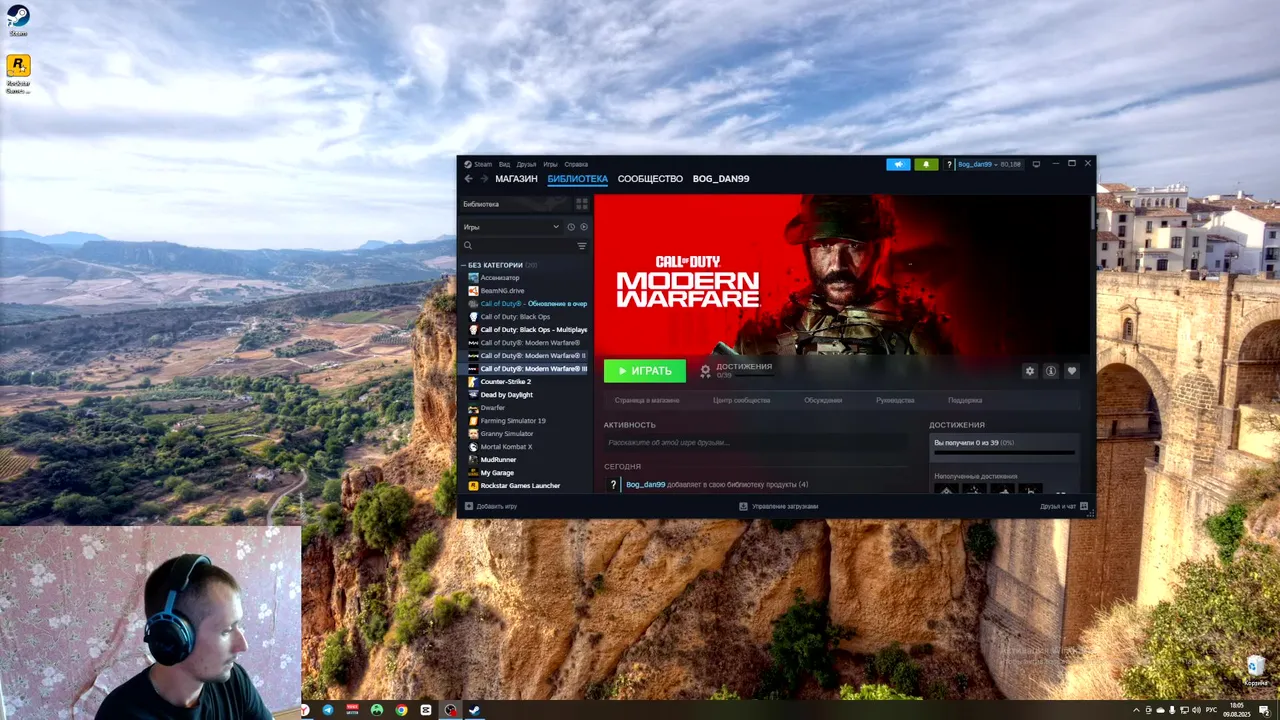Go to the МАГАЗИН tab
This screenshot has height=720, width=1280.
(516, 179)
